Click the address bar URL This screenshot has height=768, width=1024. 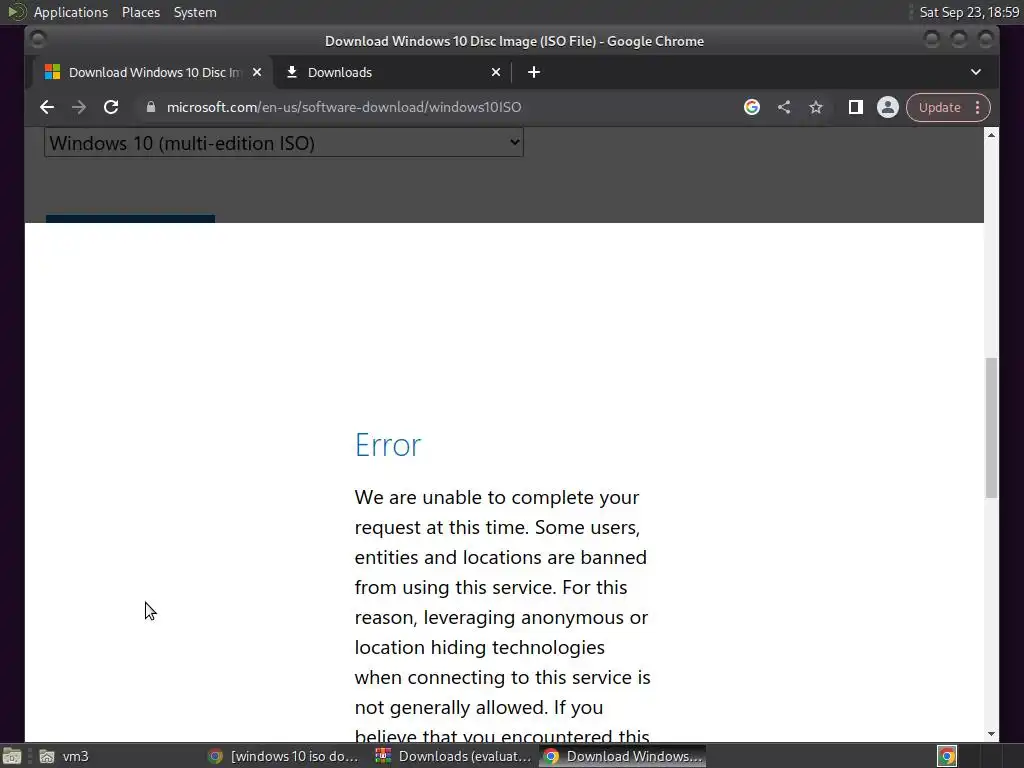pyautogui.click(x=344, y=107)
